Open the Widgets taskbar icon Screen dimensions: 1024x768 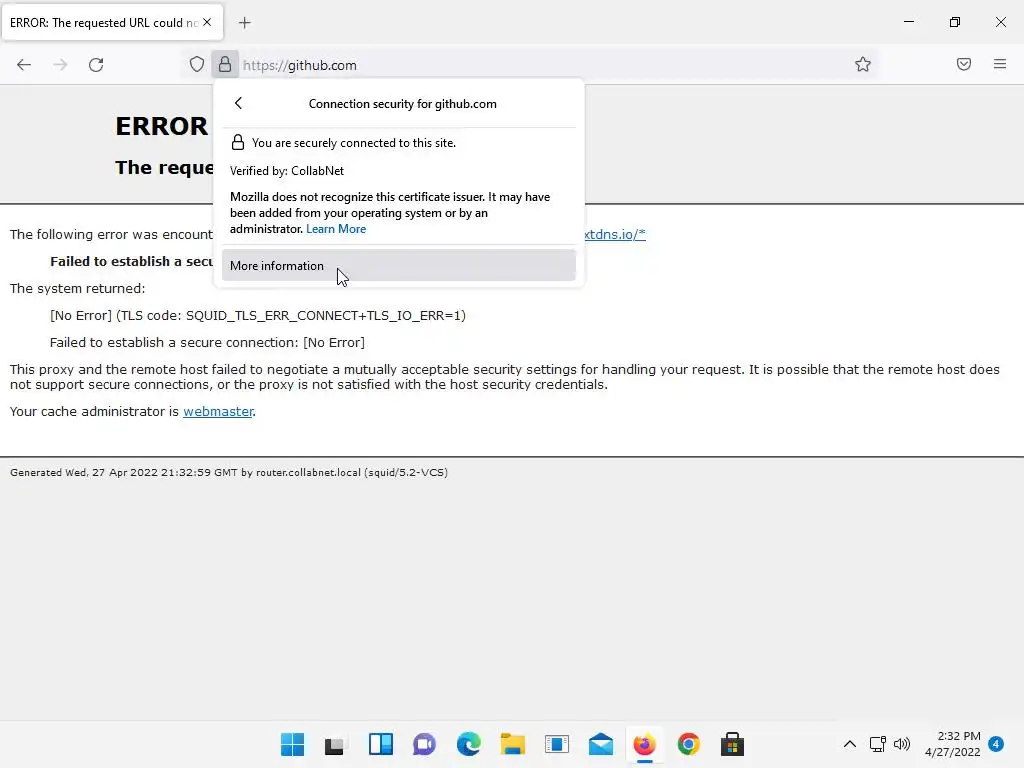(x=381, y=744)
